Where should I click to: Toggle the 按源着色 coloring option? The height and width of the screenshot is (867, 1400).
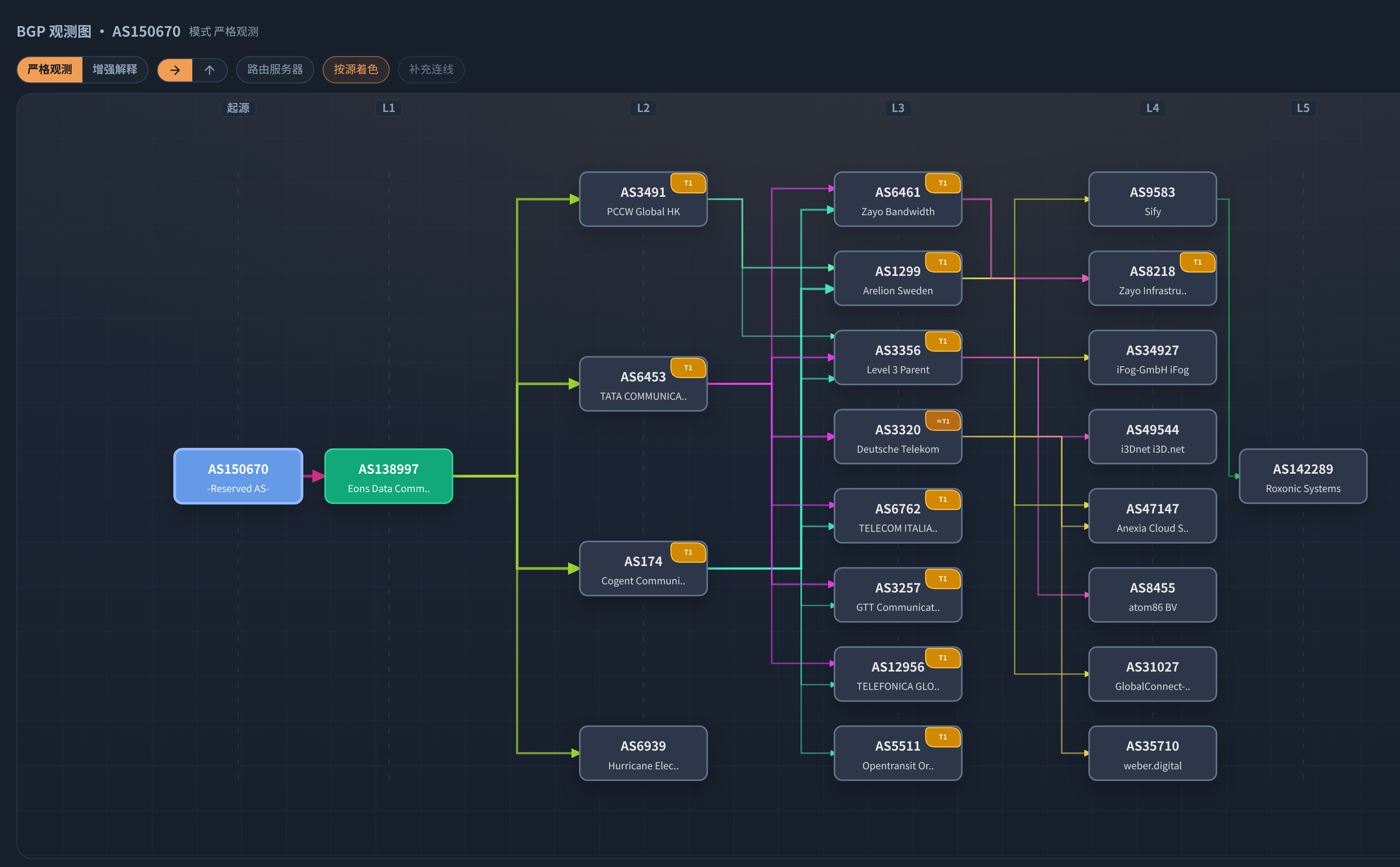click(x=356, y=69)
